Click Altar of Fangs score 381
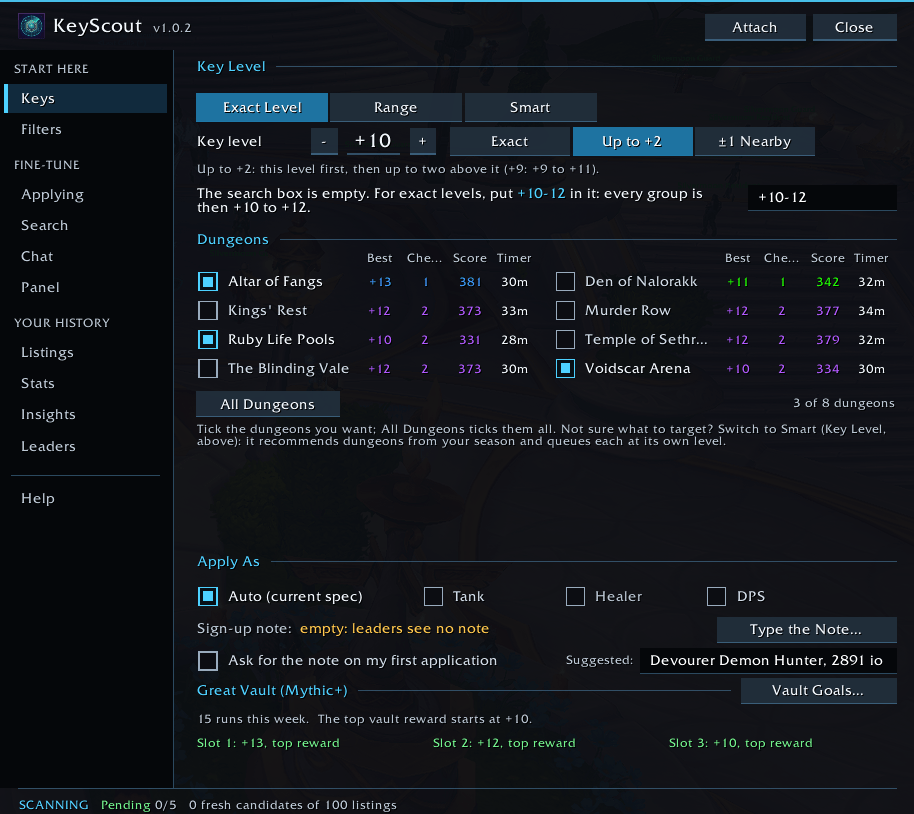Viewport: 914px width, 814px height. (x=470, y=282)
